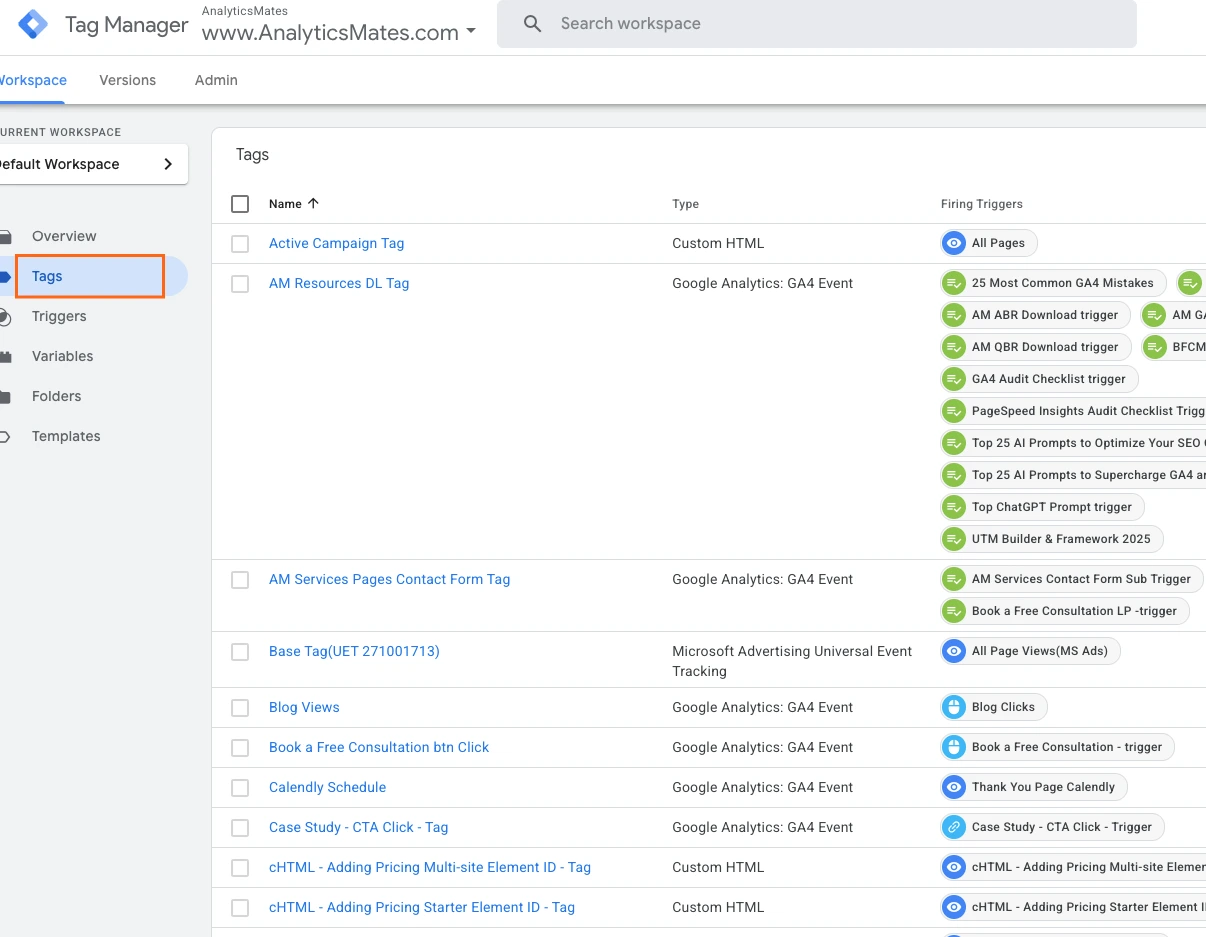Open the Blog Views tag link
The height and width of the screenshot is (937, 1206).
[x=304, y=707]
